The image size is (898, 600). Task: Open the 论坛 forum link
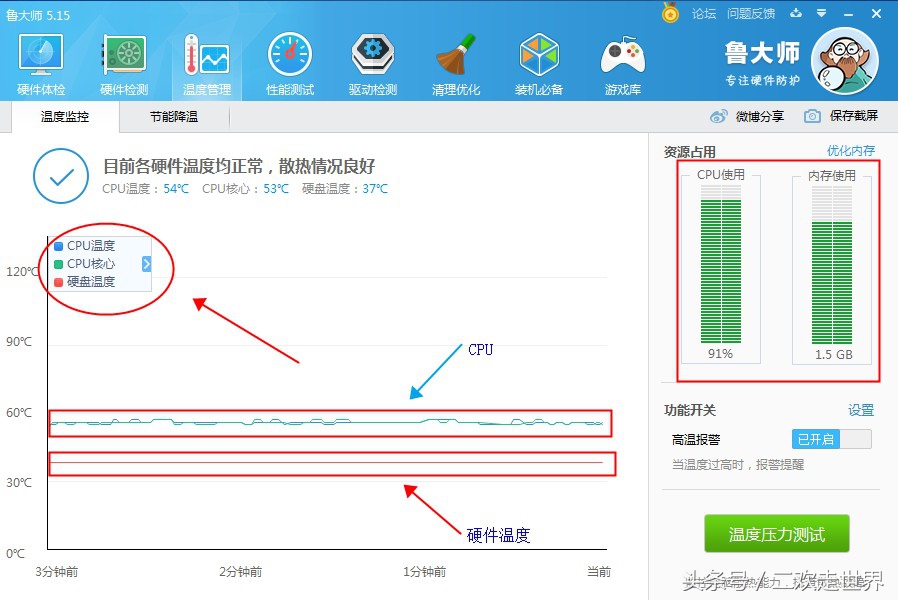[704, 14]
